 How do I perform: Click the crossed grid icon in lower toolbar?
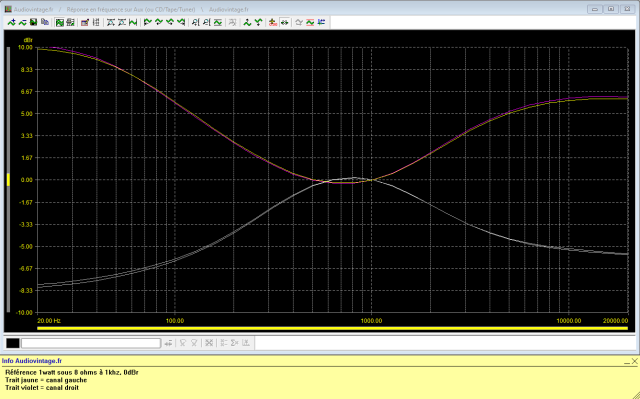(209, 343)
